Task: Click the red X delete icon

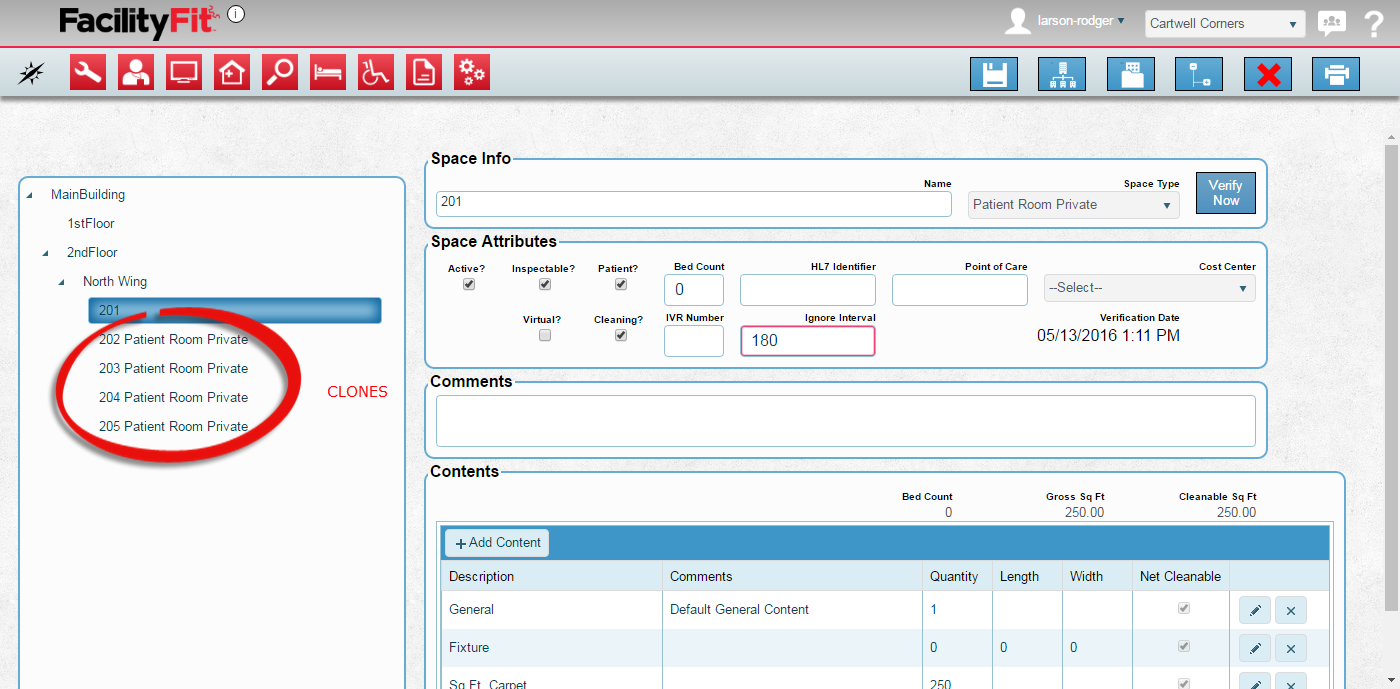Action: coord(1267,75)
